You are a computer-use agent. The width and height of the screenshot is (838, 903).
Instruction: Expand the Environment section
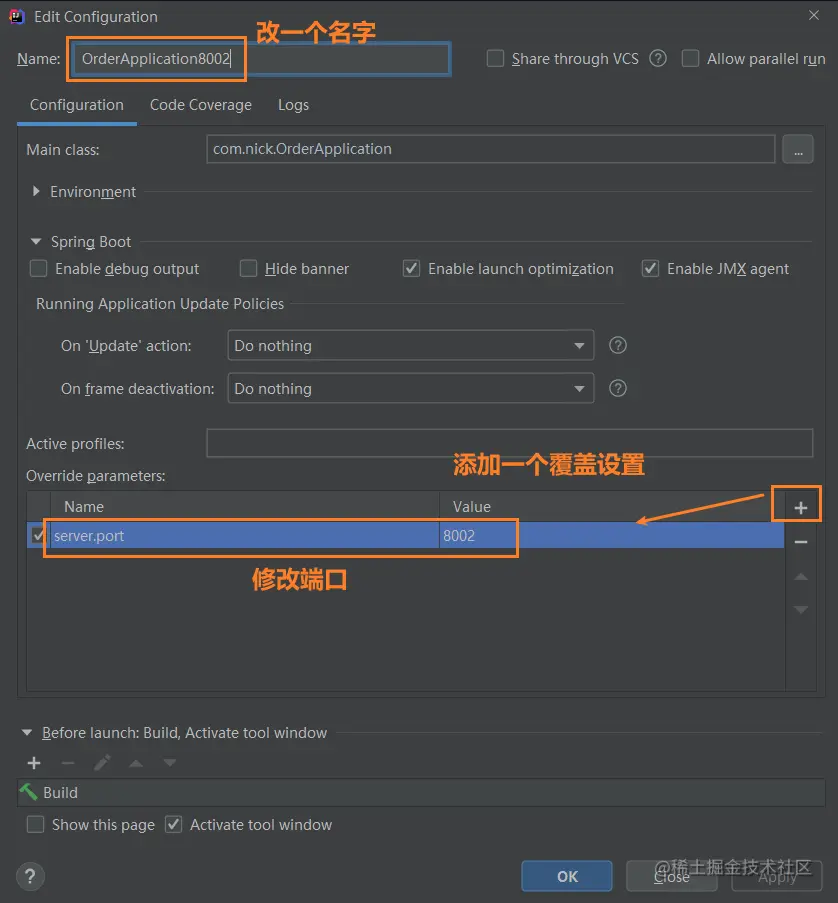(x=36, y=191)
